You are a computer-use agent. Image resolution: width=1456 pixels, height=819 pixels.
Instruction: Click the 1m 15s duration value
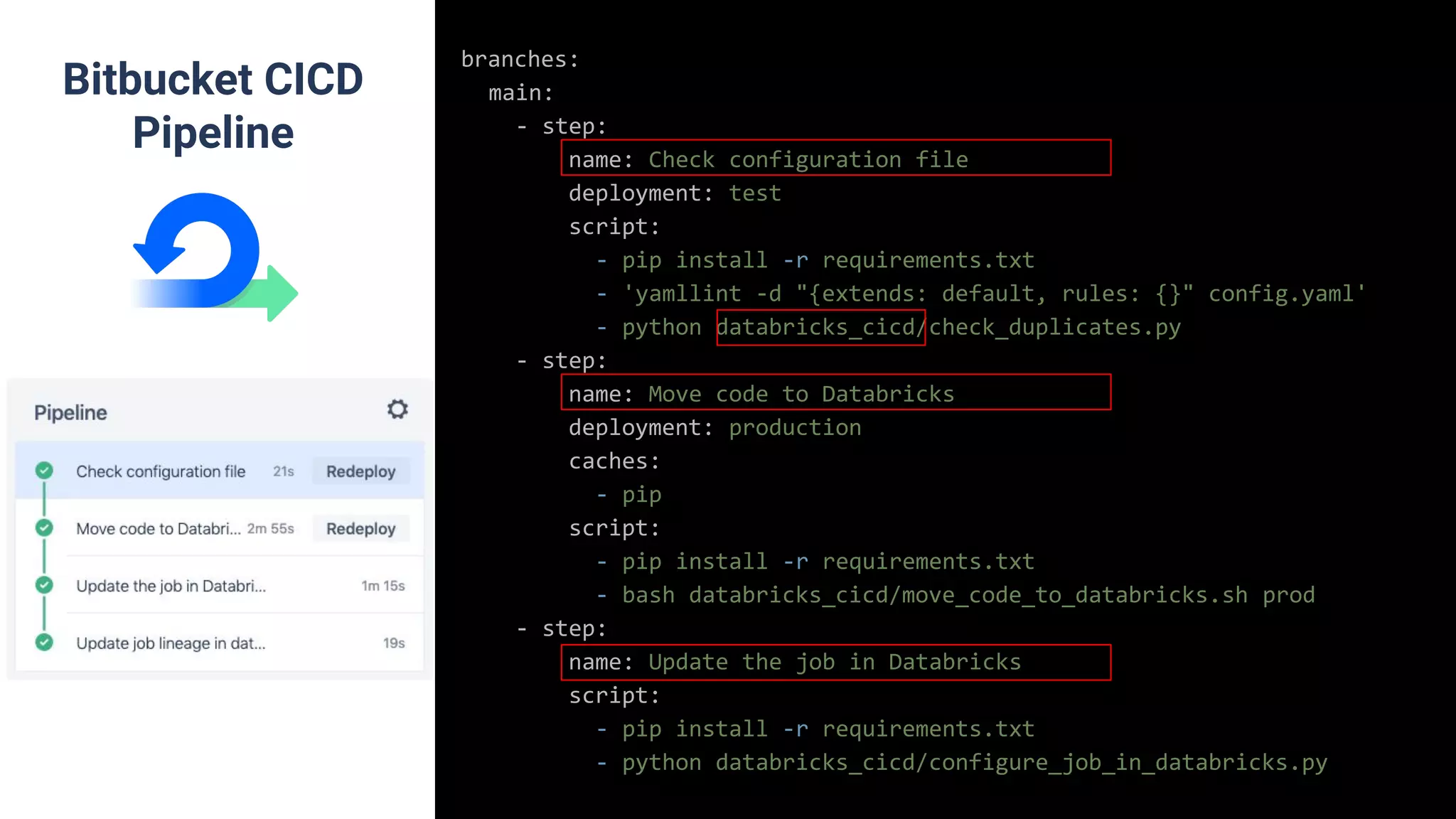click(383, 586)
